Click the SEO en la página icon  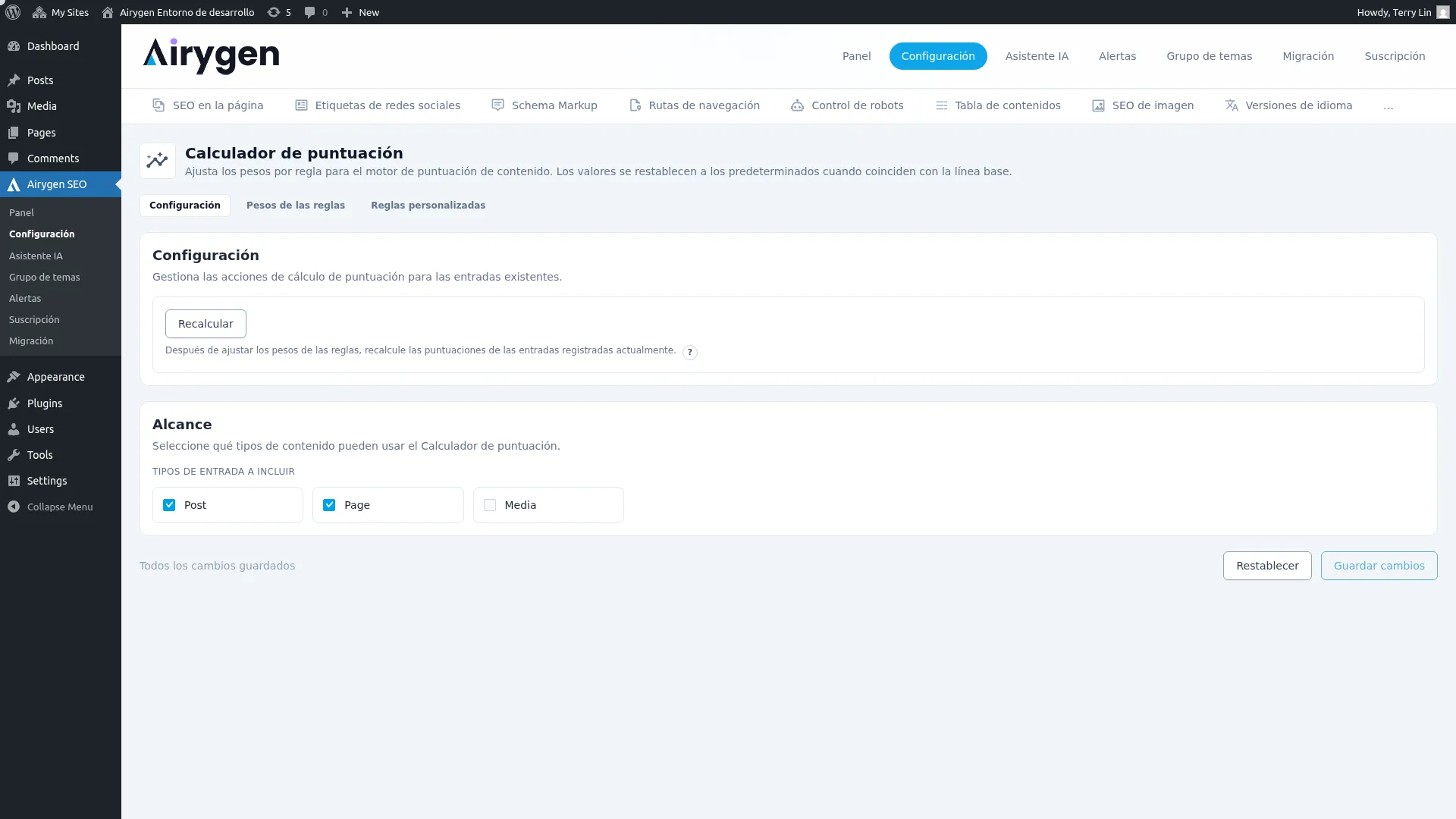coord(158,105)
